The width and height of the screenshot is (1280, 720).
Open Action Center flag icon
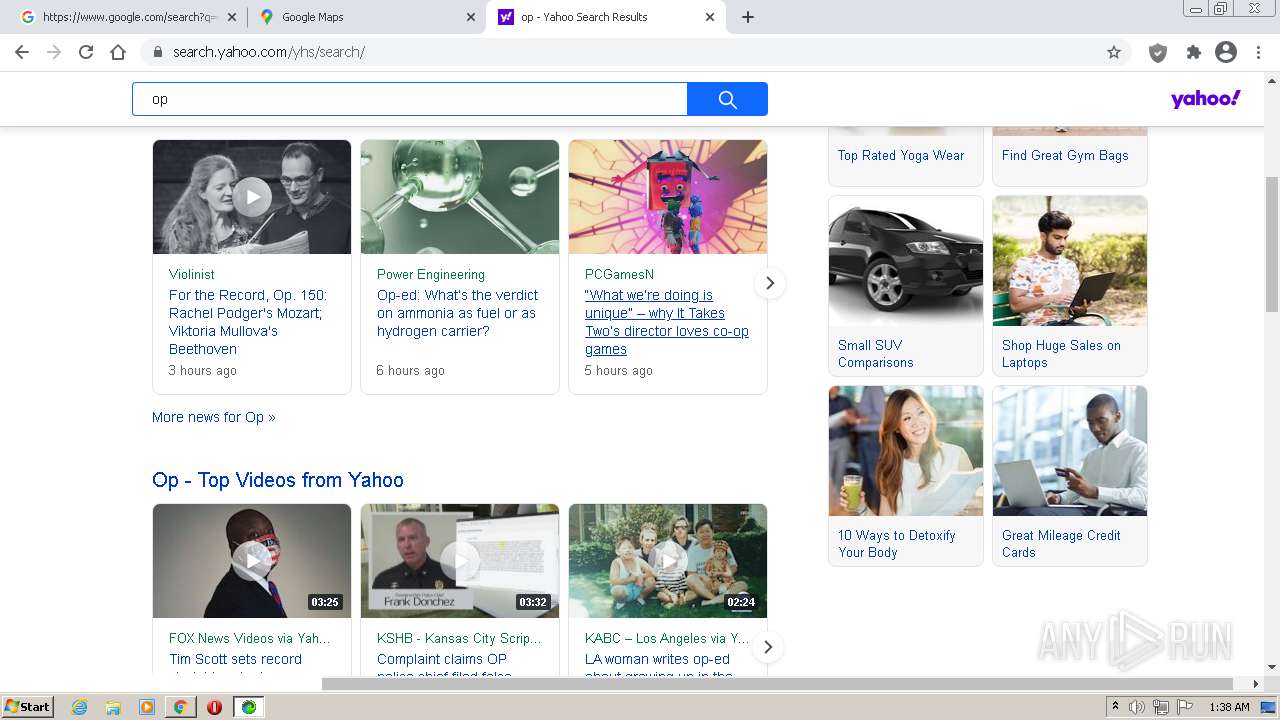point(1185,707)
